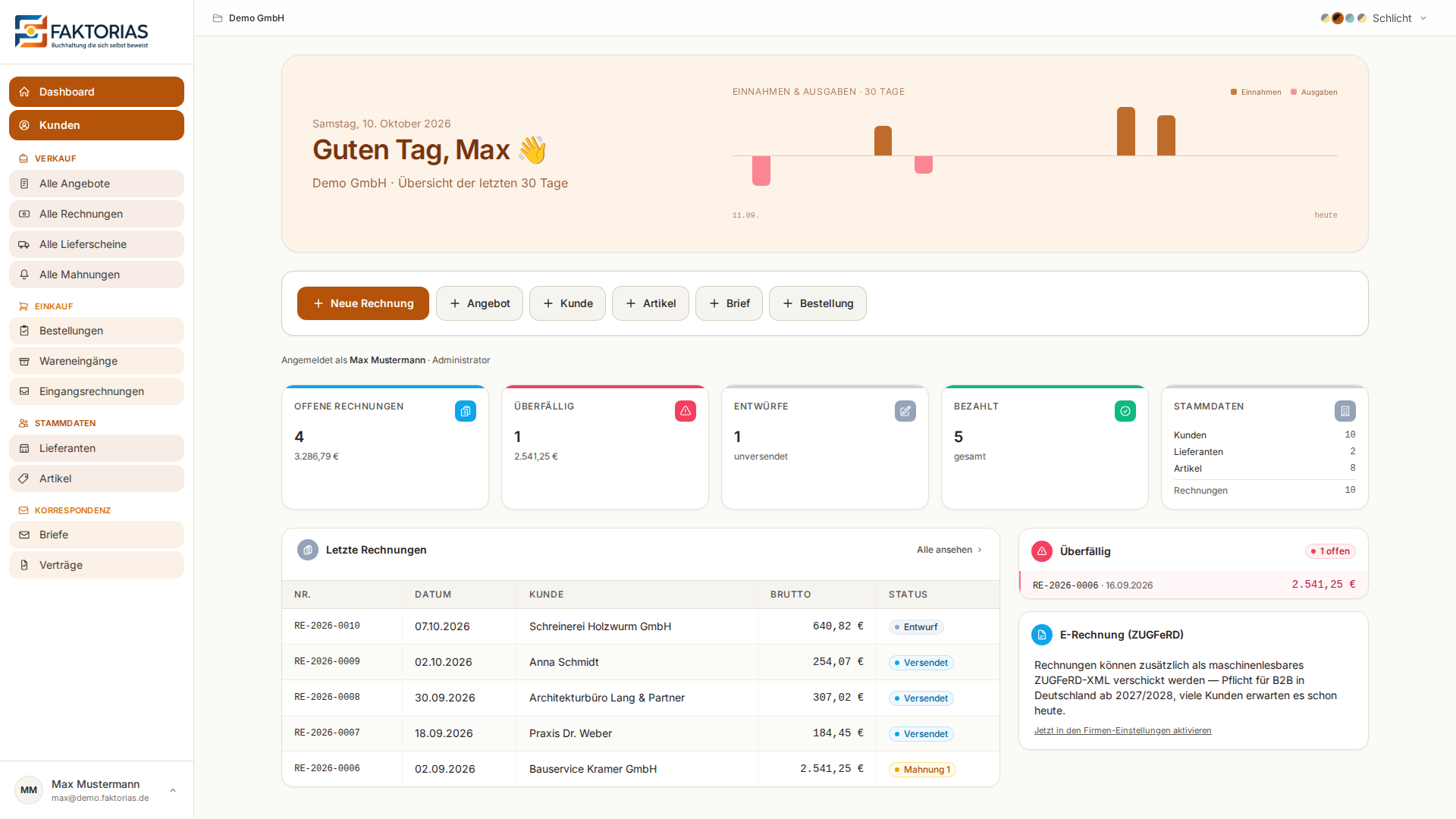Click the Offene Rechnungen card icon
Image resolution: width=1456 pixels, height=819 pixels.
coord(466,411)
